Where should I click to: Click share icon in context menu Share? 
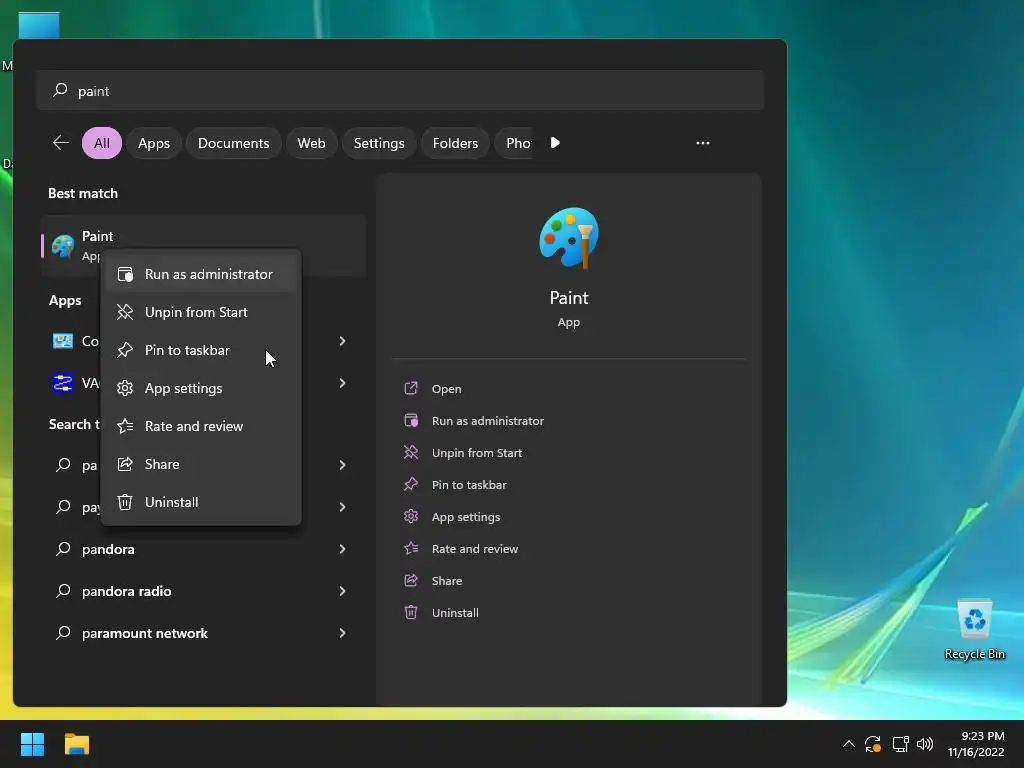click(x=125, y=464)
